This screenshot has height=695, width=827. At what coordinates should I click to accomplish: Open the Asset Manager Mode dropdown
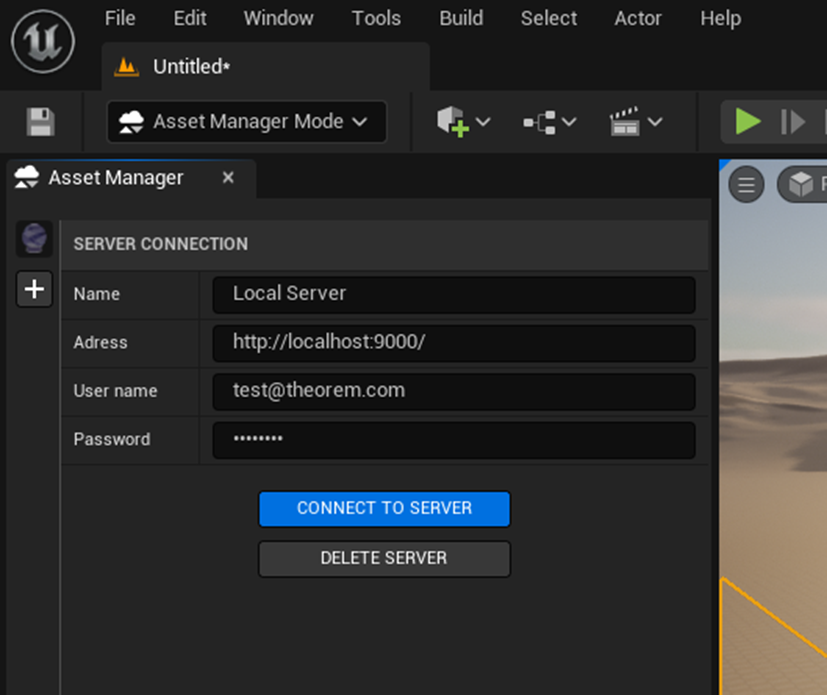[x=246, y=122]
